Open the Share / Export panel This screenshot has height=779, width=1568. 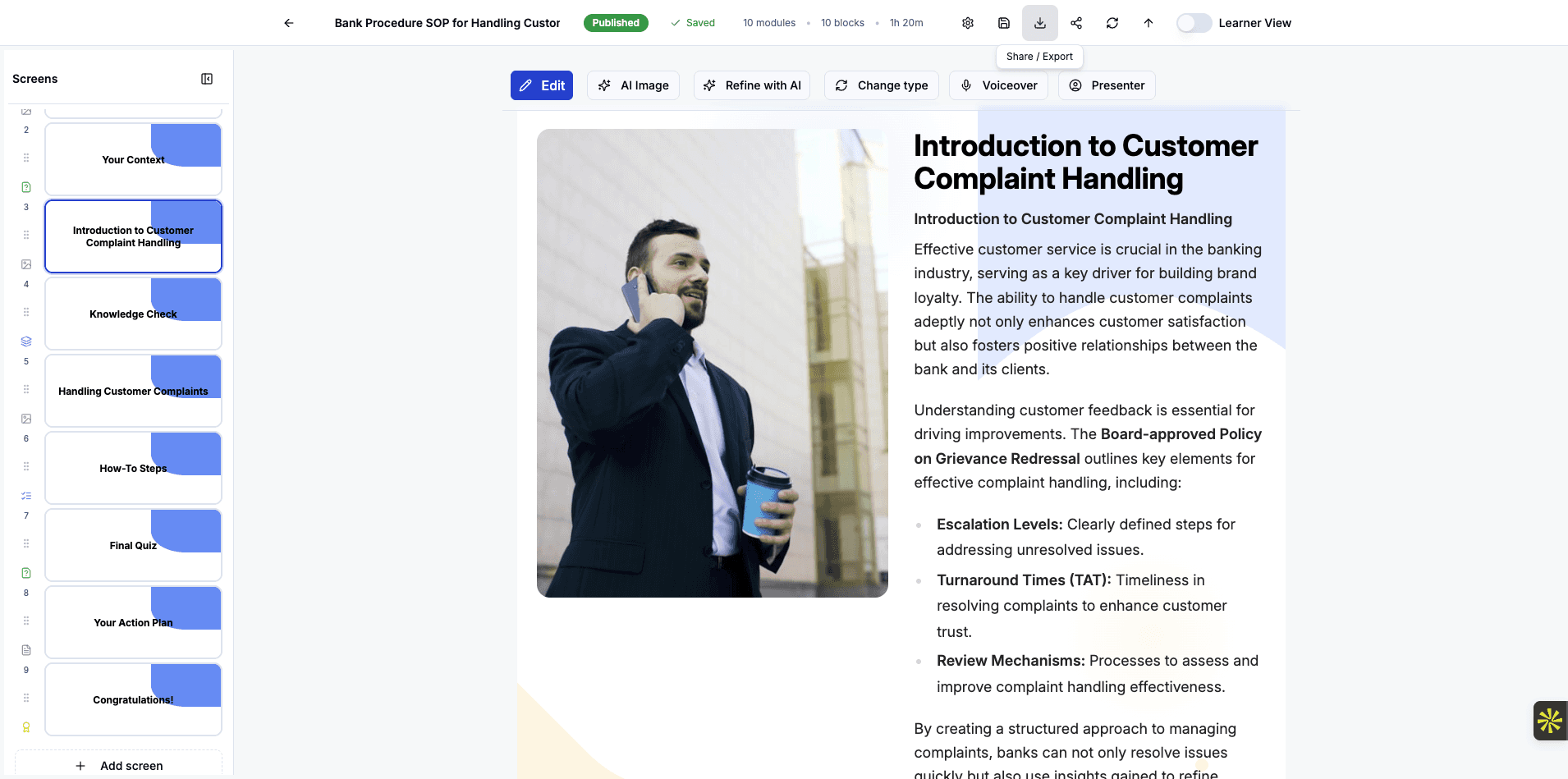(1039, 22)
